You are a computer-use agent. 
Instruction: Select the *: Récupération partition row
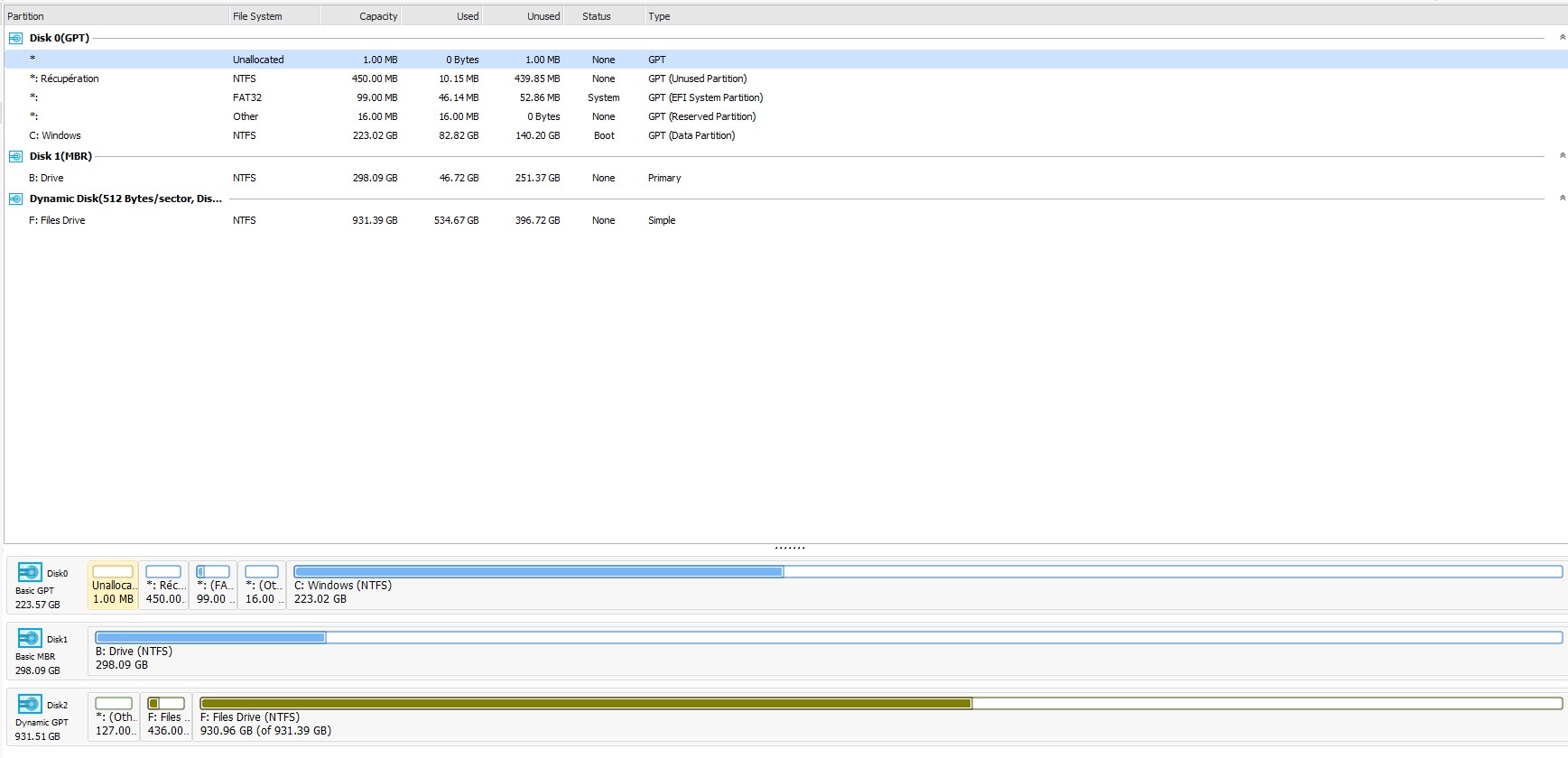tap(785, 79)
